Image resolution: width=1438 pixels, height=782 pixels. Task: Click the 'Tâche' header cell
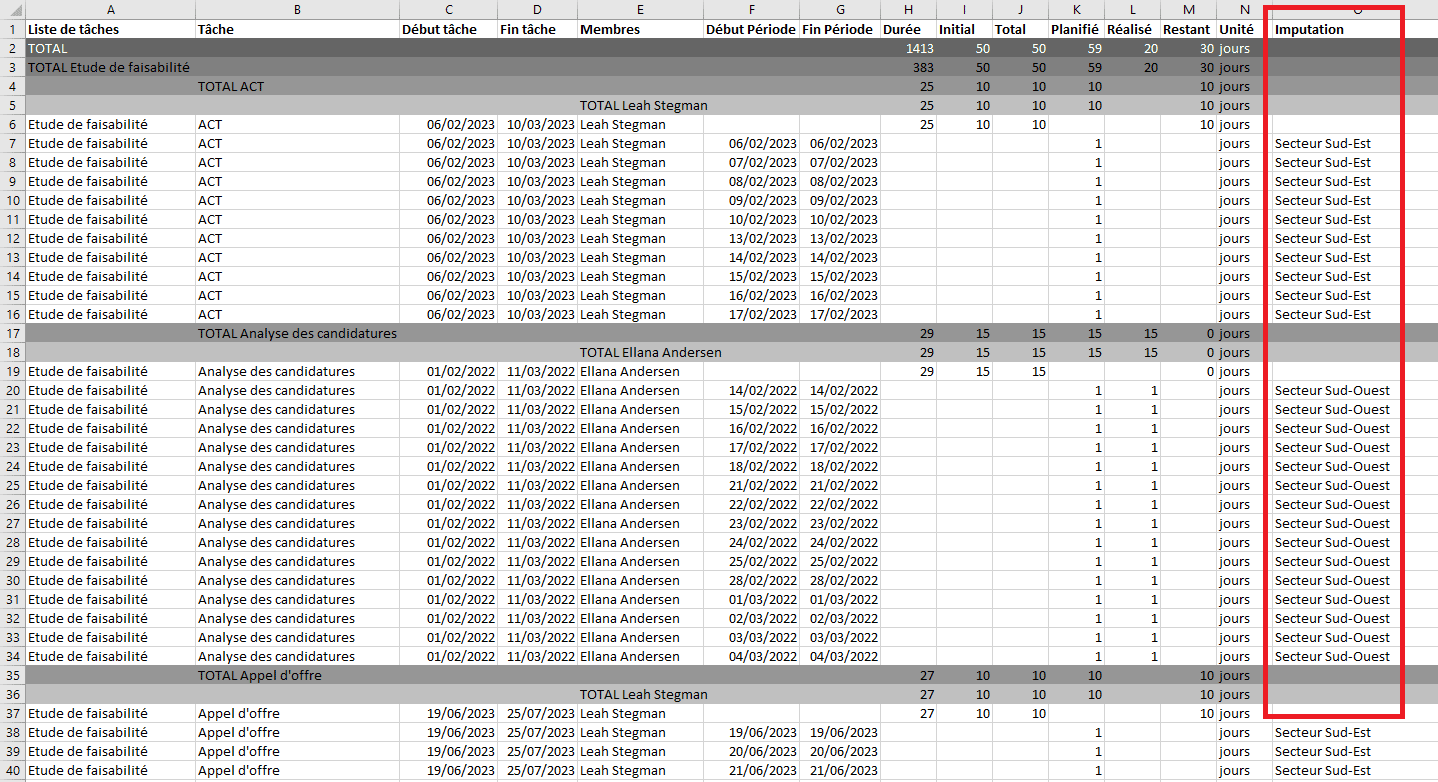tap(297, 29)
